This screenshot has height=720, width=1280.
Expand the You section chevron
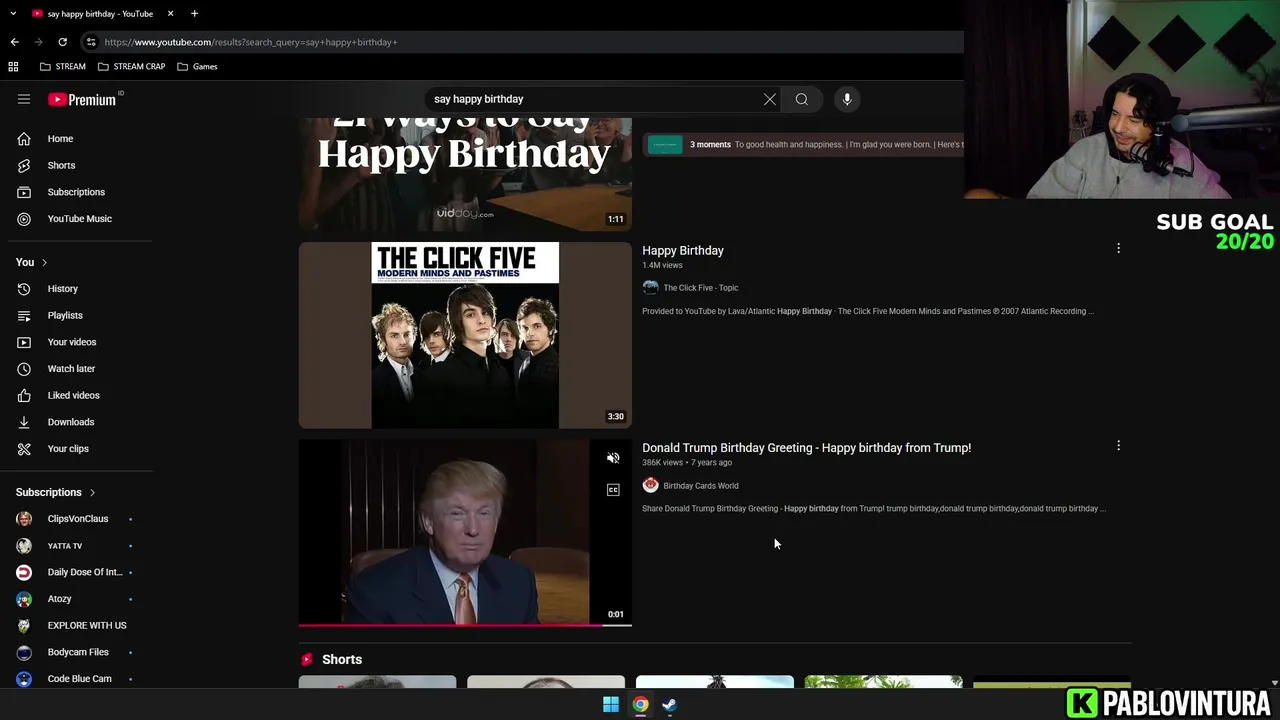coord(44,262)
